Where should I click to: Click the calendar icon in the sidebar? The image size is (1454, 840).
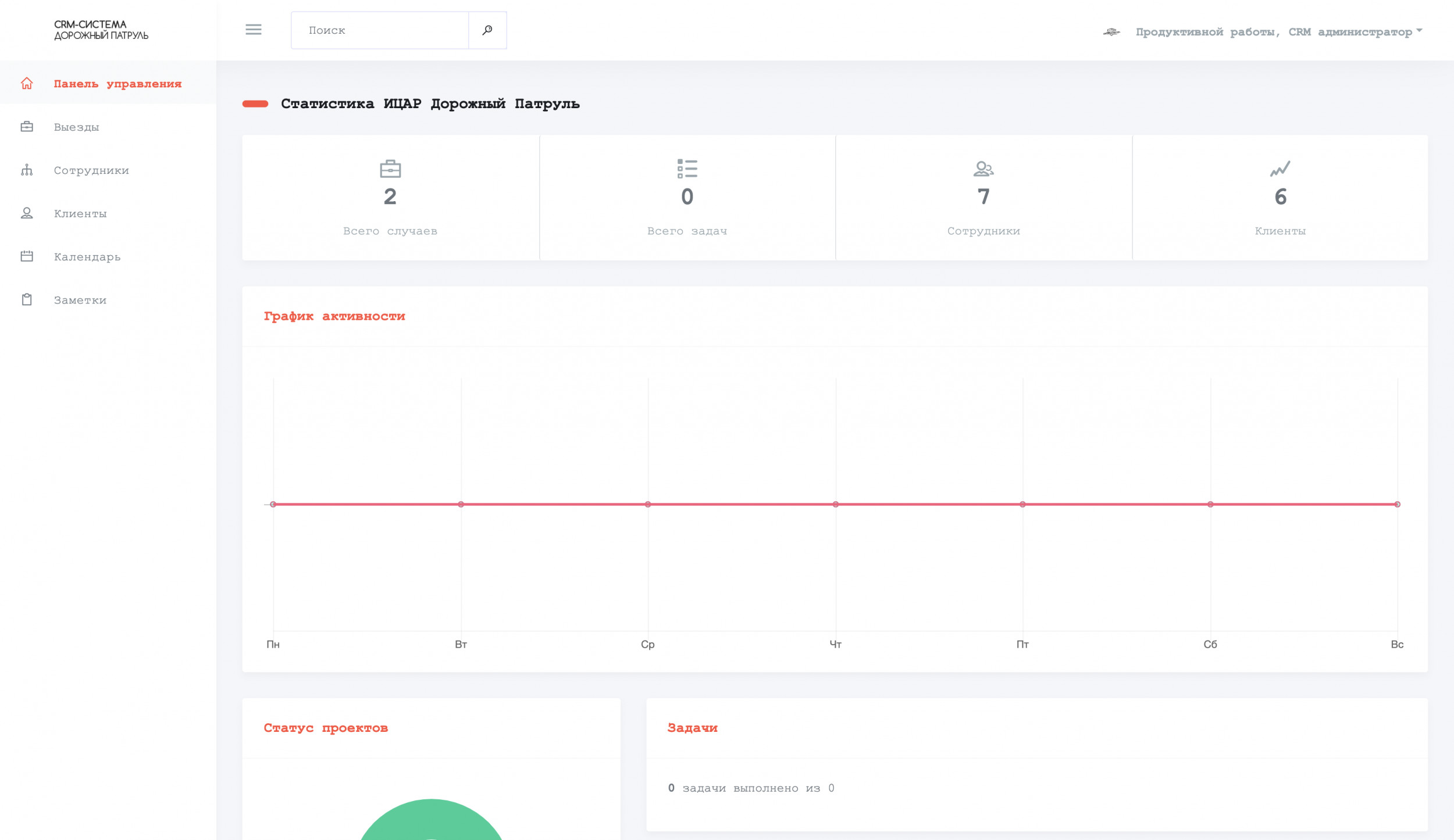click(27, 256)
